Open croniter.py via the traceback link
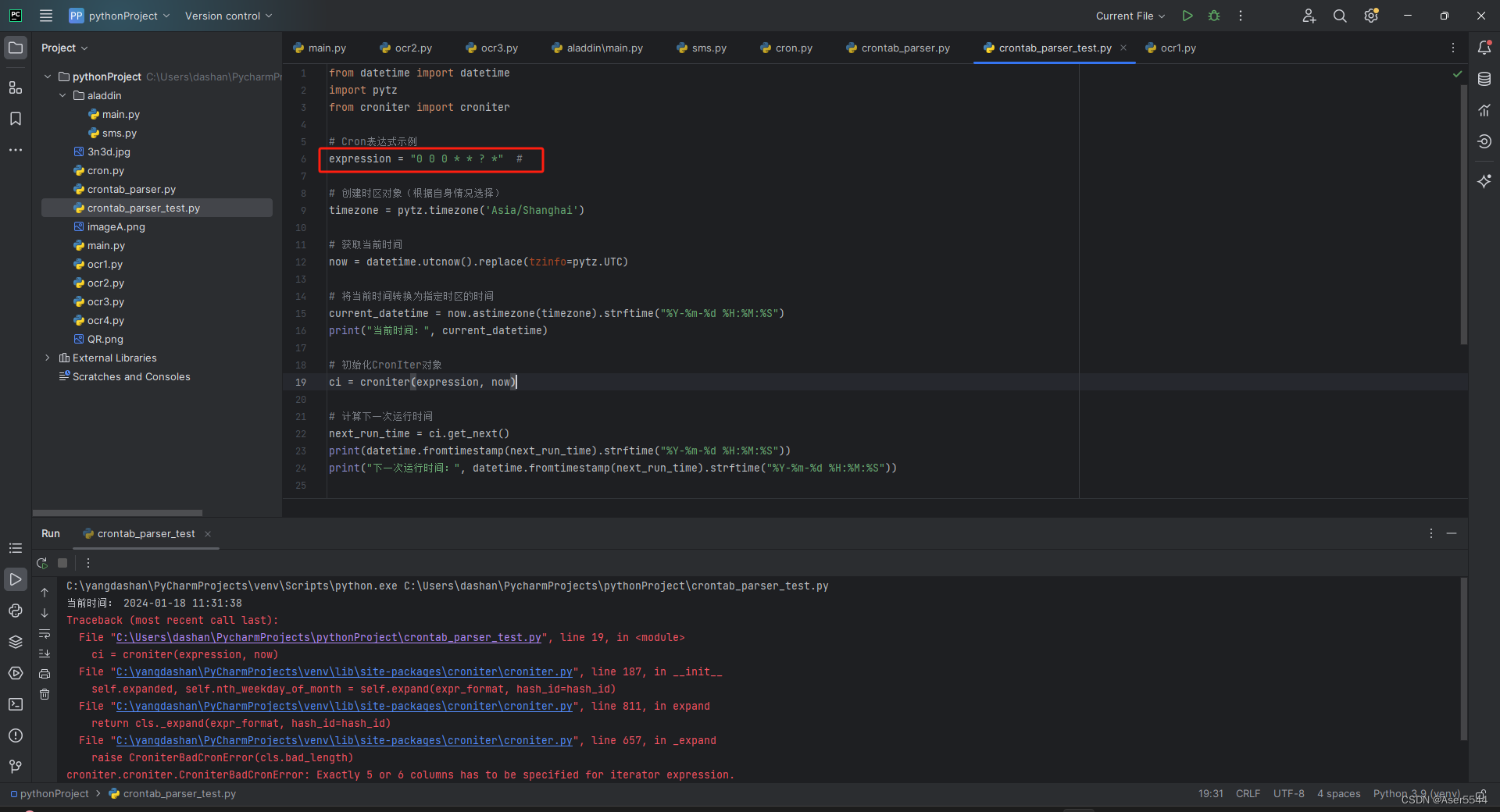 (x=344, y=671)
